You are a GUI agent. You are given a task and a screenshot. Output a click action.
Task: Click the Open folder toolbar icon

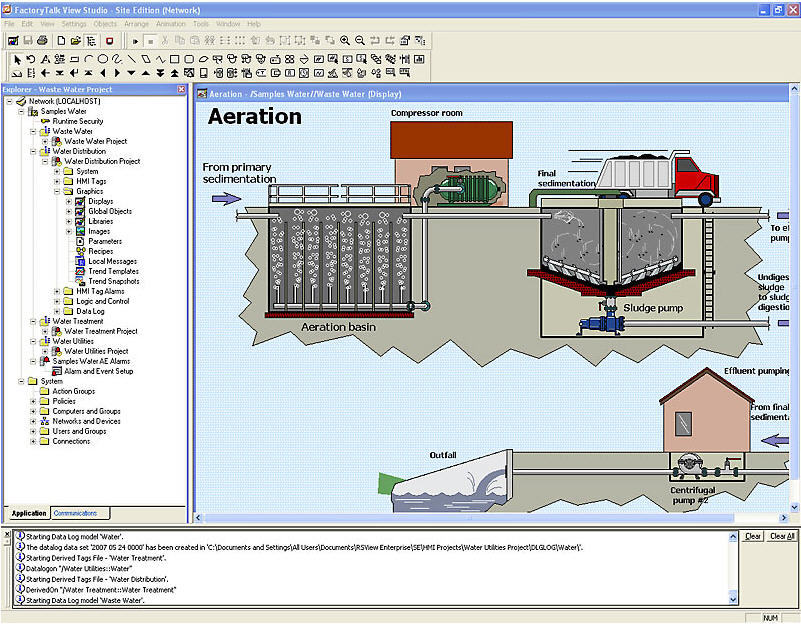[75, 41]
